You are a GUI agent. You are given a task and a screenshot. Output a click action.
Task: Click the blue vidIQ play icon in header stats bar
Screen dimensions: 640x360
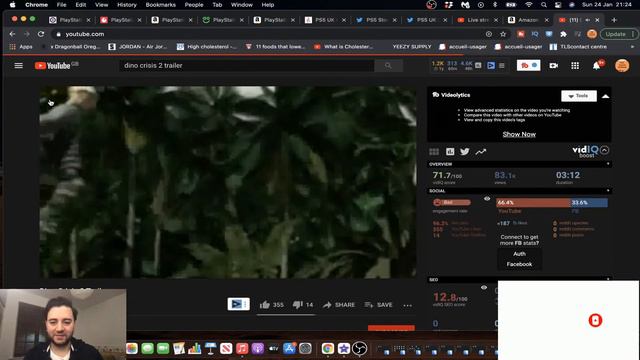pyautogui.click(x=491, y=65)
